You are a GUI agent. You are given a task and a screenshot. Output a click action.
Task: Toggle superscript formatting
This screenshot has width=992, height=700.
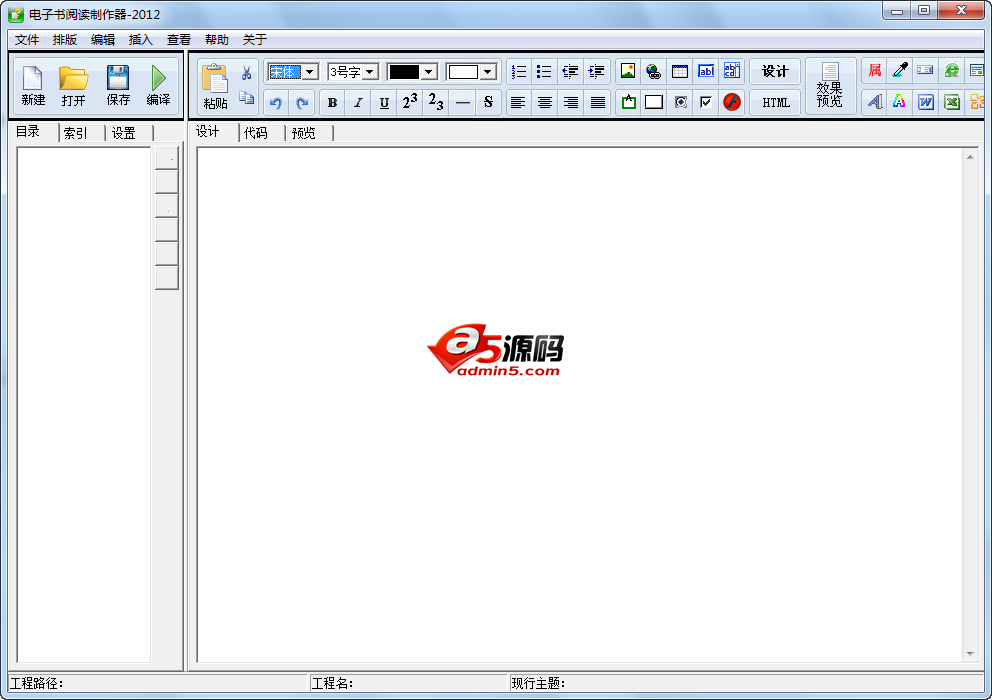[x=410, y=102]
